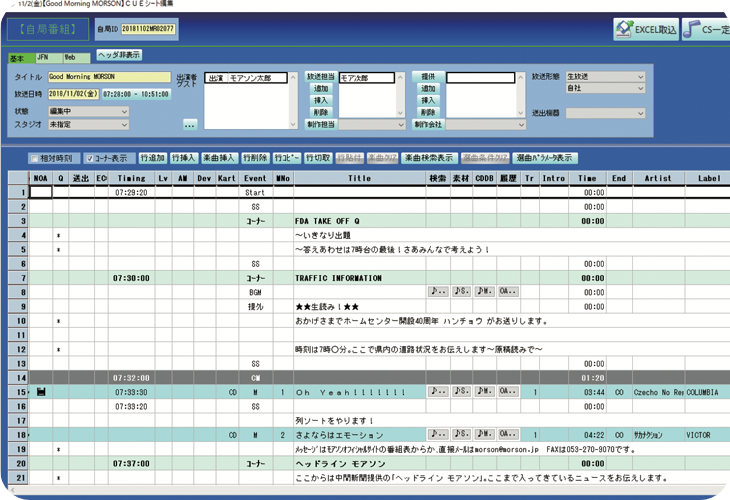The height and width of the screenshot is (500, 730).
Task: Click the ヘッドライン モアソン title cell
Action: click(359, 464)
